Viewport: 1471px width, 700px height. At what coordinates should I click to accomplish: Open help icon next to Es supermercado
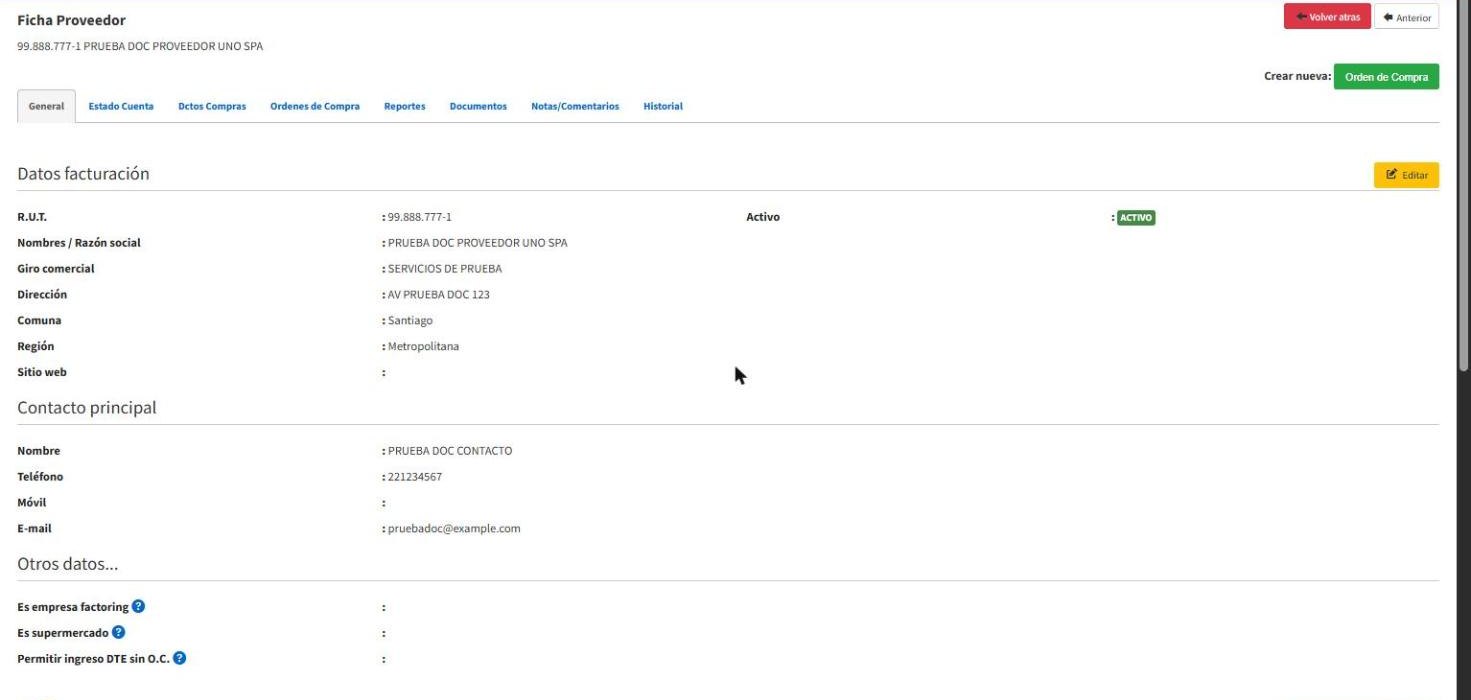(118, 632)
